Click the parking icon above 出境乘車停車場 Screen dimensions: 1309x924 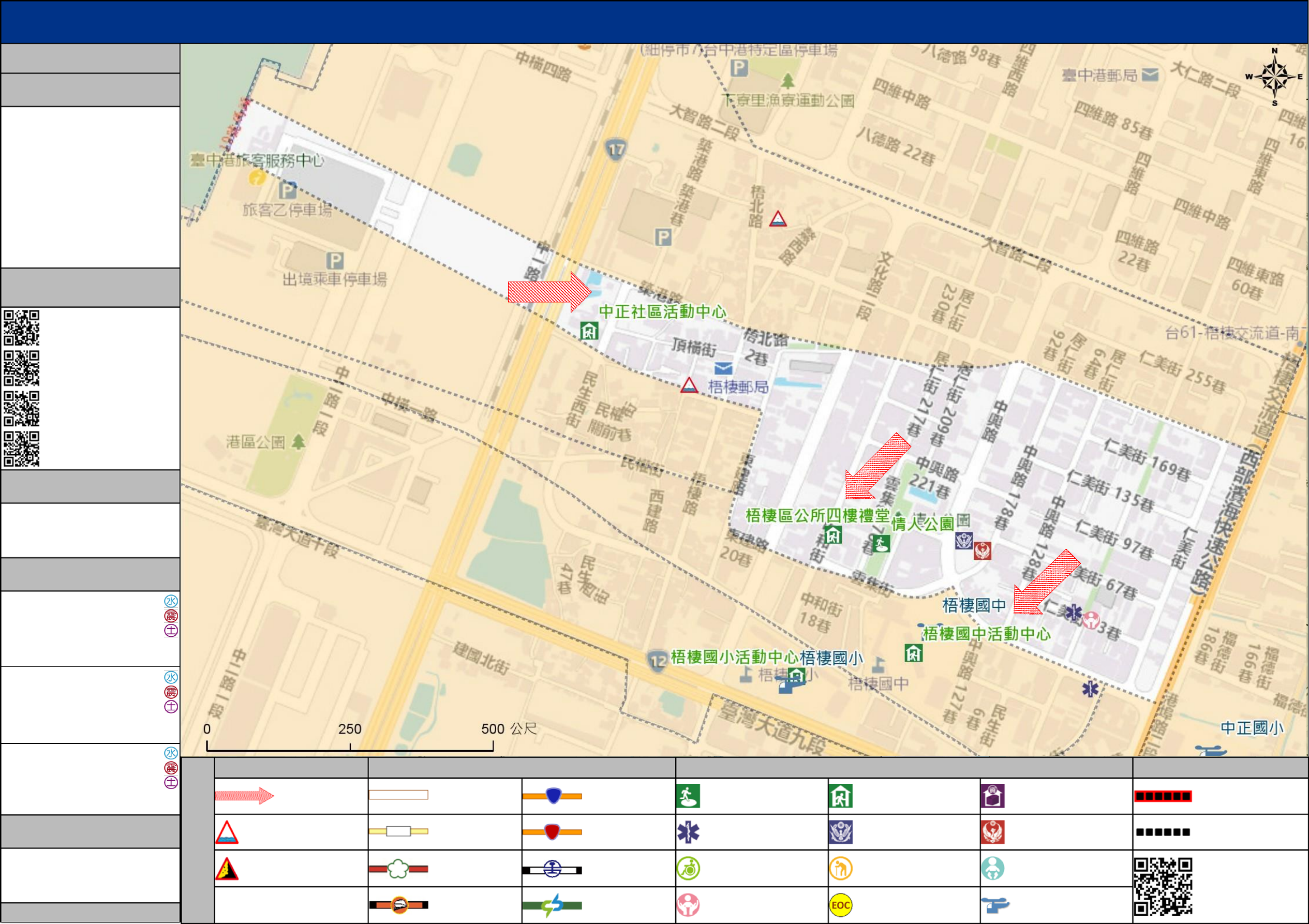tap(335, 261)
